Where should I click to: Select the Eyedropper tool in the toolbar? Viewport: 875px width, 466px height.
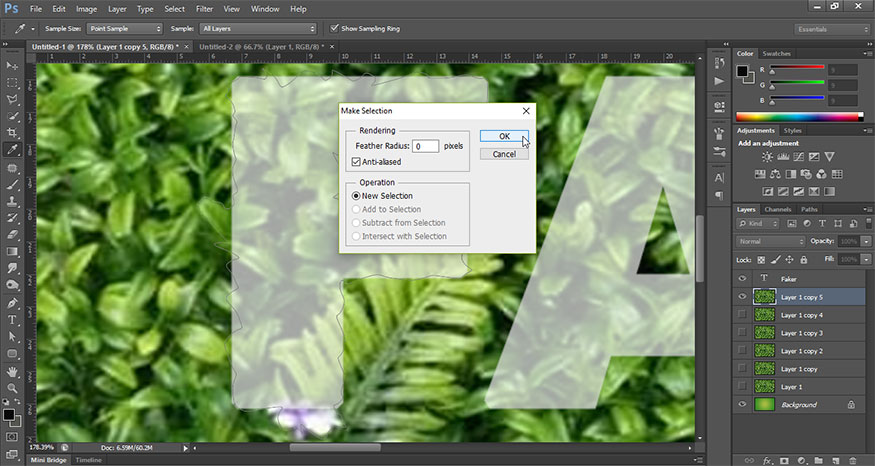click(13, 149)
